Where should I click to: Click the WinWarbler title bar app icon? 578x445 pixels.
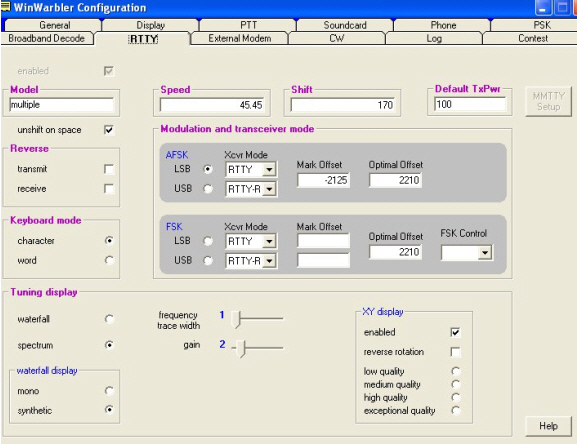click(5, 6)
